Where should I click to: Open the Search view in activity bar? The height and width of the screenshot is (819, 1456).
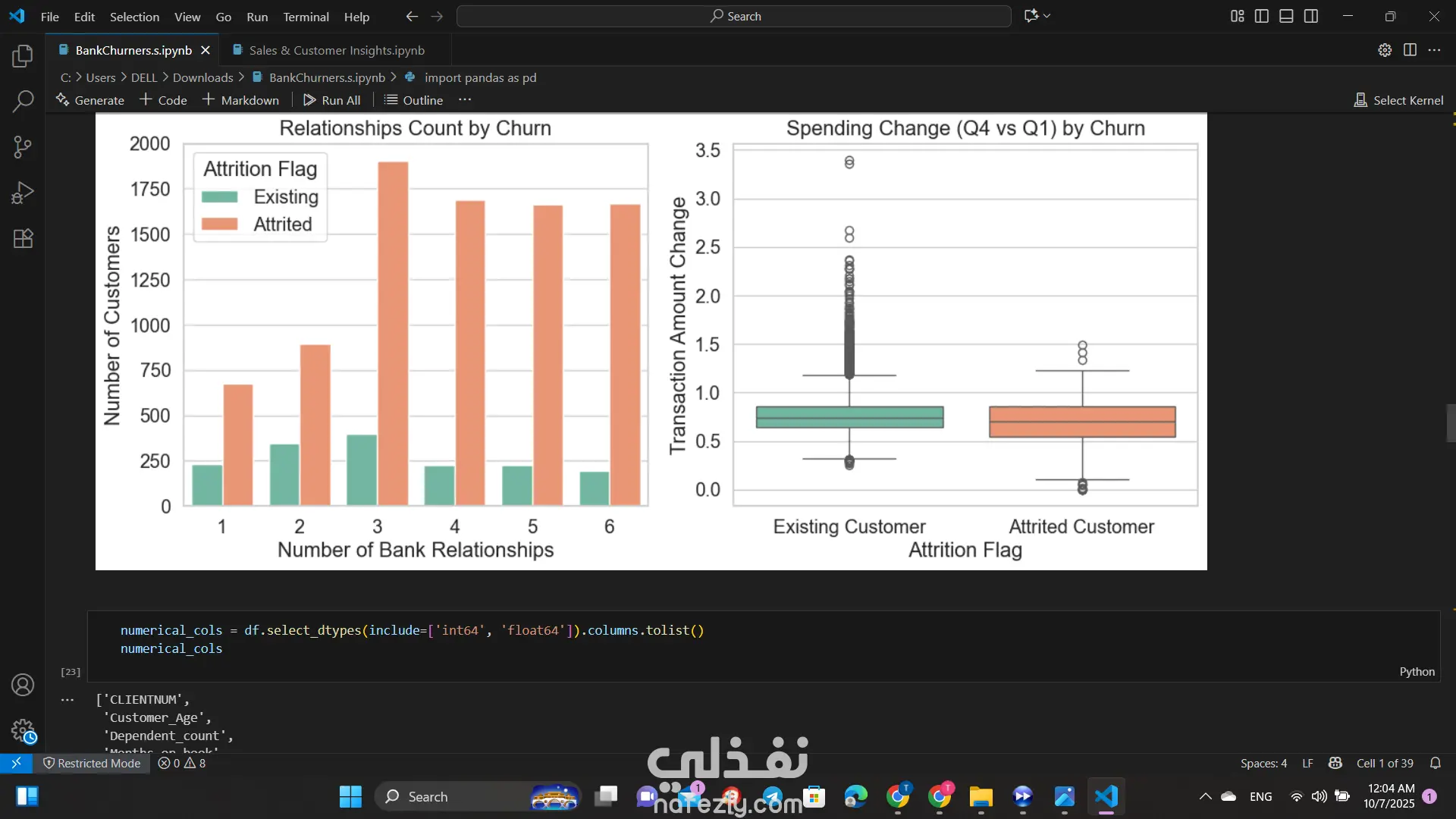[x=23, y=101]
